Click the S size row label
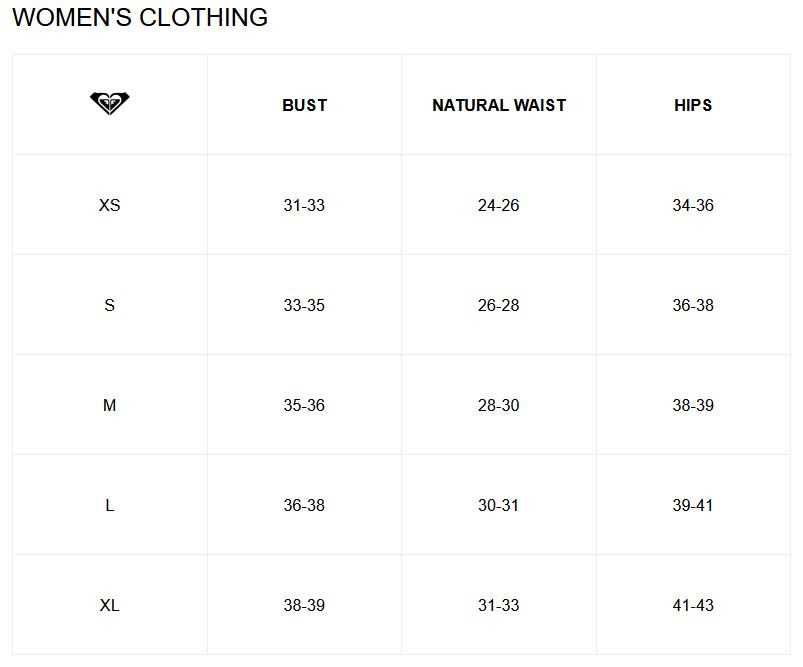Screen dimensions: 803x667 (x=110, y=305)
